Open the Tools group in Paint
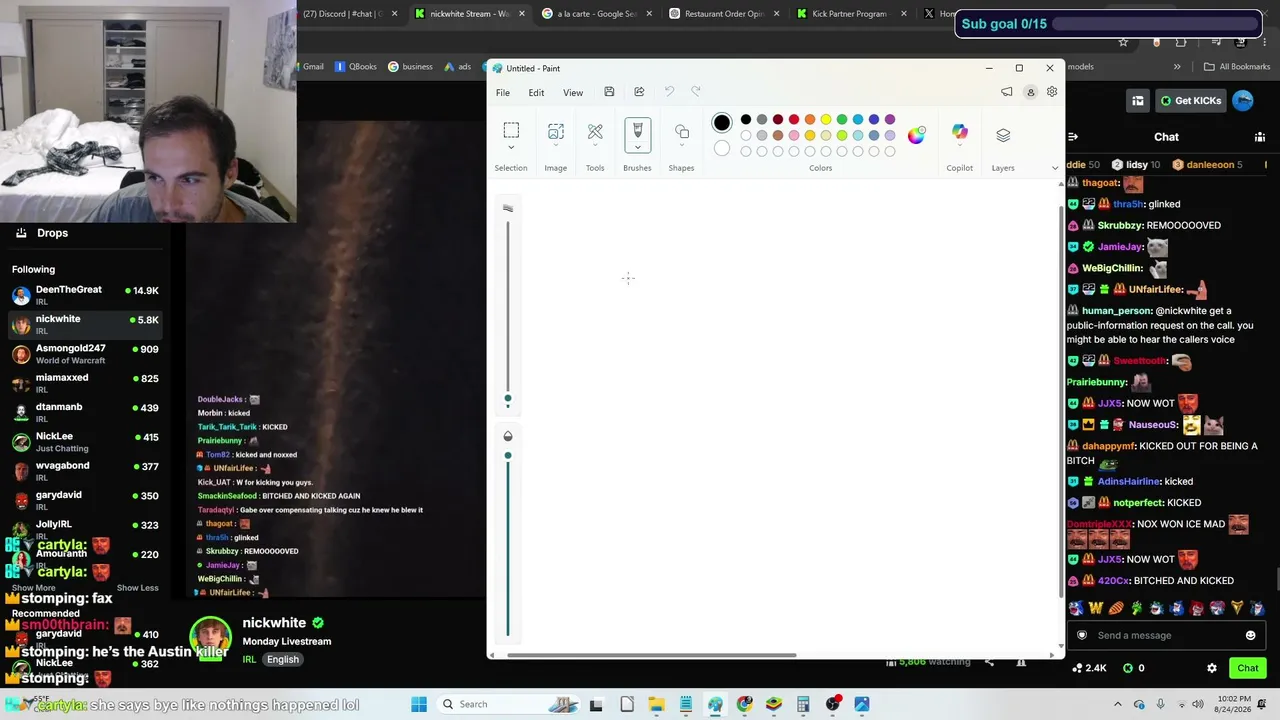This screenshot has height=720, width=1280. pos(595,132)
